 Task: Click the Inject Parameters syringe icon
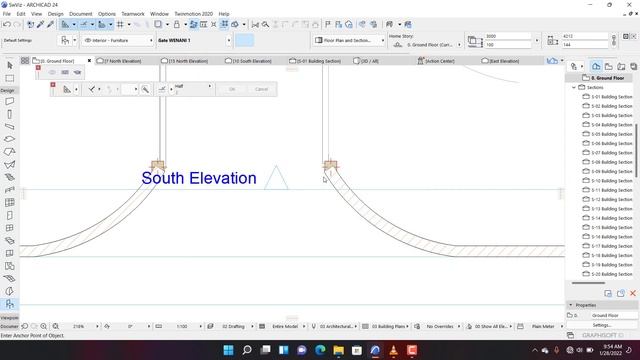tap(50, 24)
